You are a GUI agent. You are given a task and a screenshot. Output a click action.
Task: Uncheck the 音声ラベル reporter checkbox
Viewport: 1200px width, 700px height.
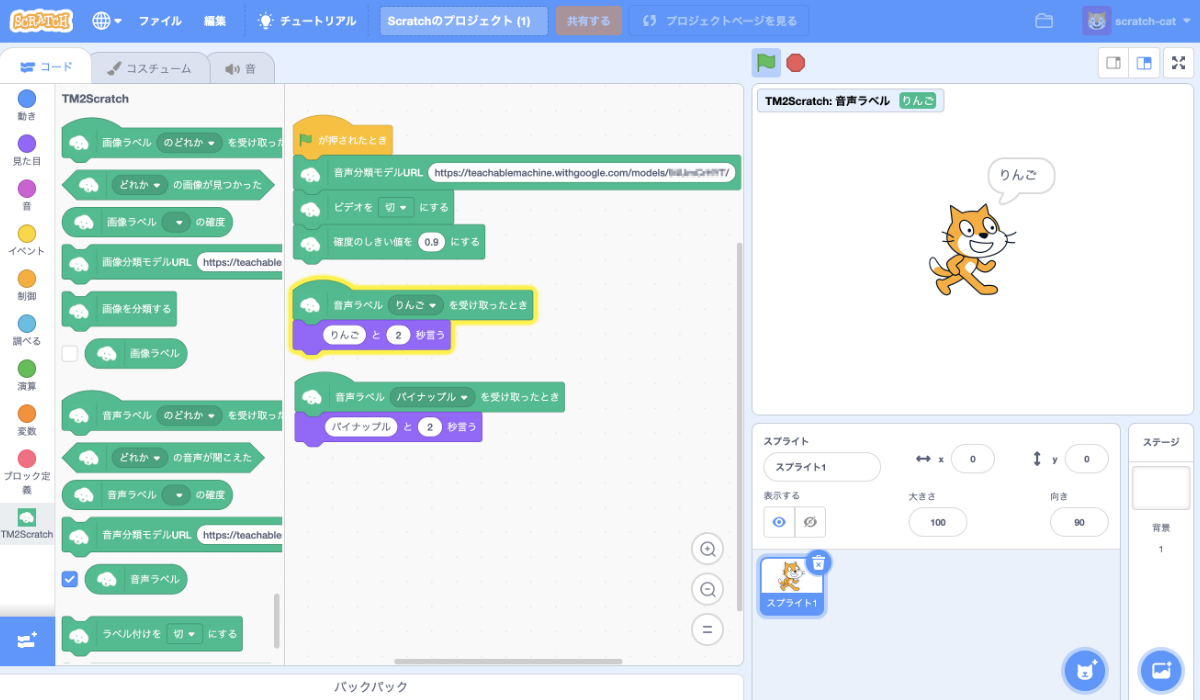click(70, 578)
